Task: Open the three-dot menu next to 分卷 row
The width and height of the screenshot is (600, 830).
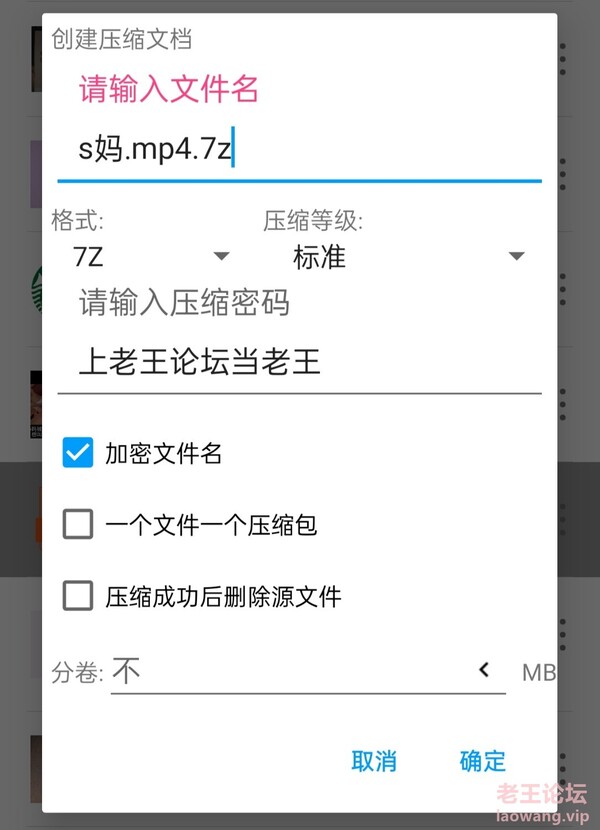Action: (563, 635)
